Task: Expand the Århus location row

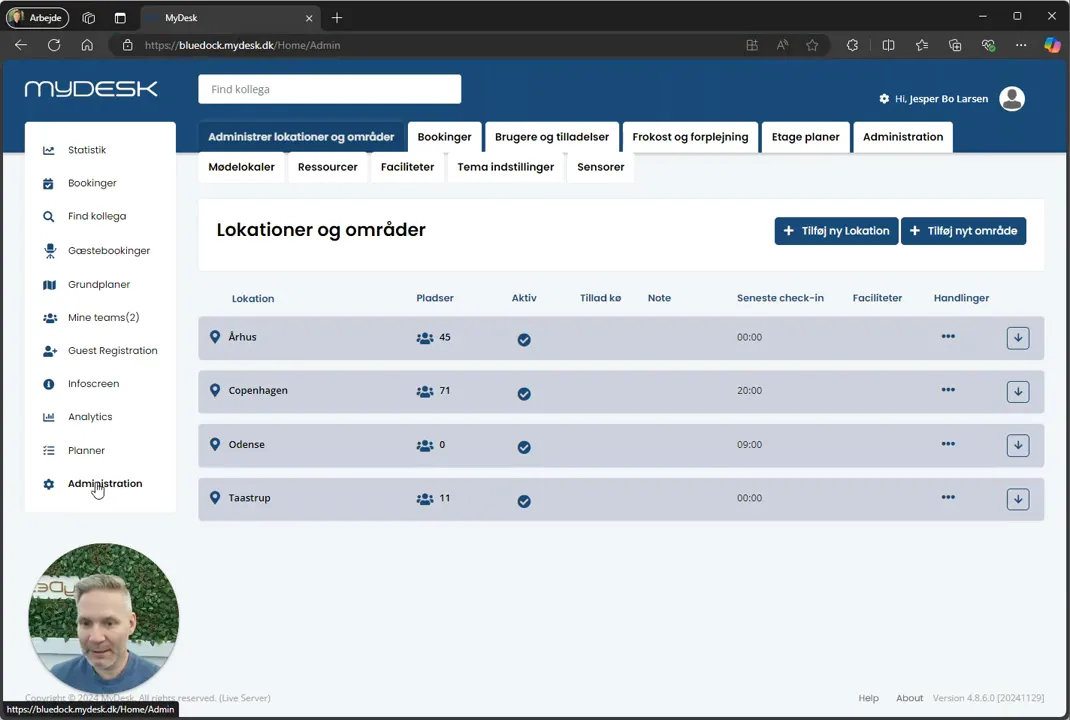Action: point(1017,338)
